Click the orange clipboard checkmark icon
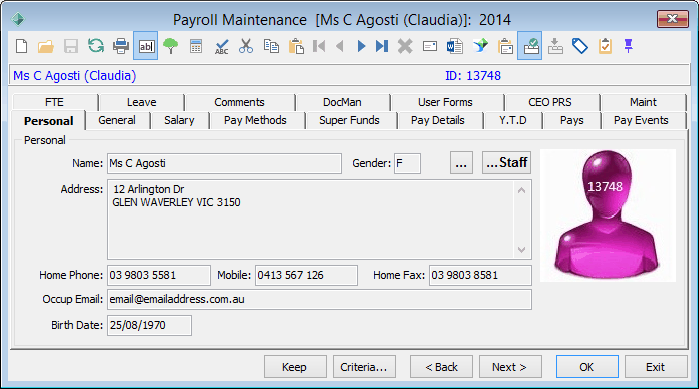 pos(605,46)
